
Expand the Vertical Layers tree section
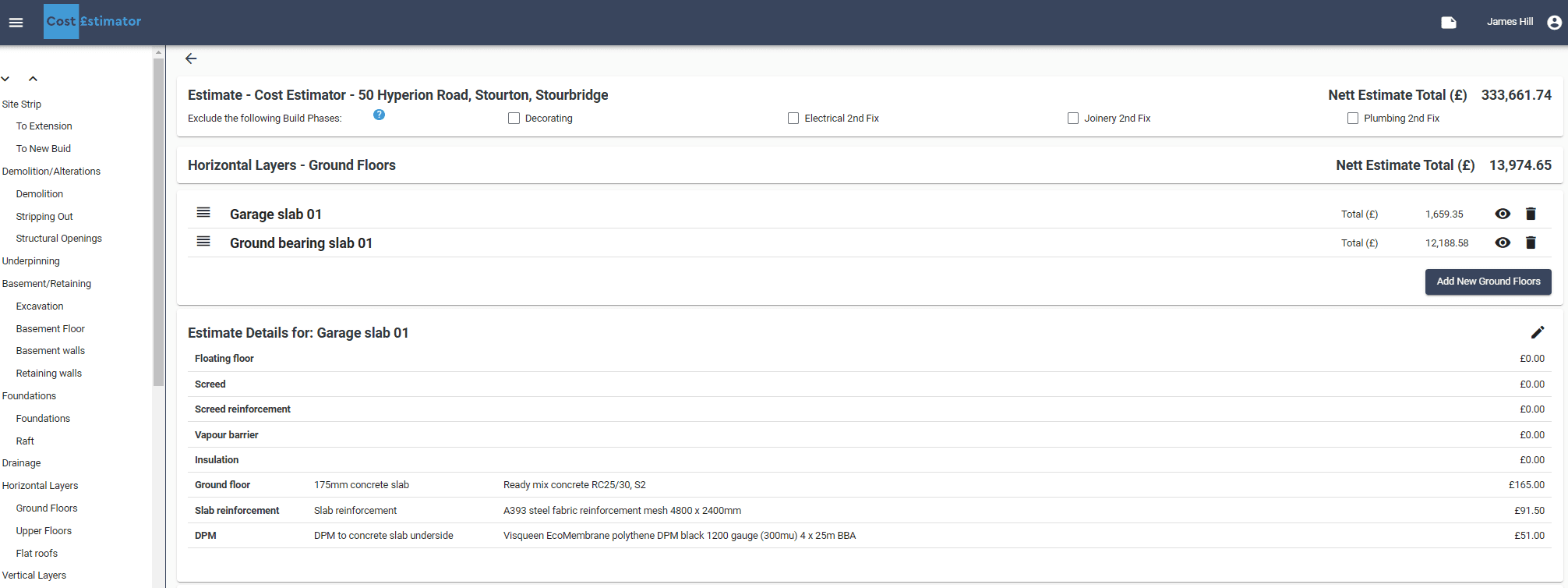(34, 576)
